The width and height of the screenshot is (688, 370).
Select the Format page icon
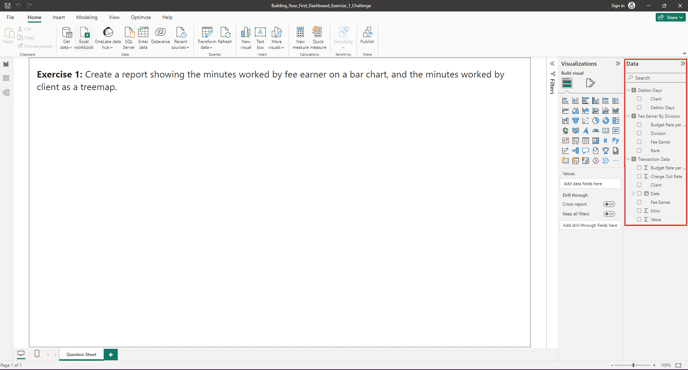click(x=590, y=83)
